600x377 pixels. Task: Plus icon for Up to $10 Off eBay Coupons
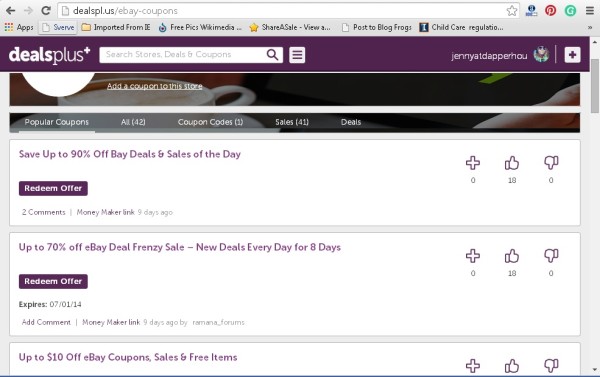pos(473,366)
